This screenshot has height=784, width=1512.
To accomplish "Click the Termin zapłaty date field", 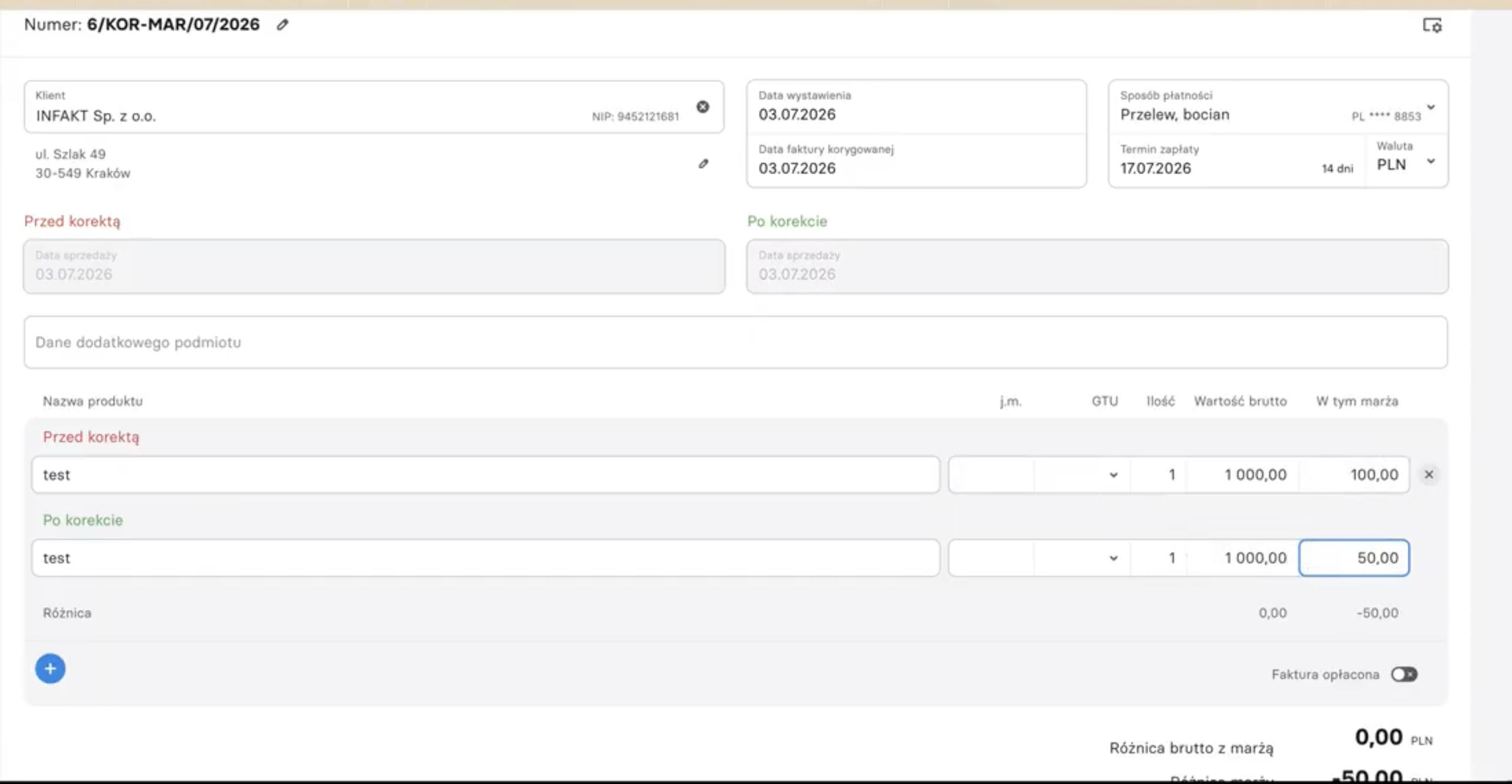I will point(1236,161).
